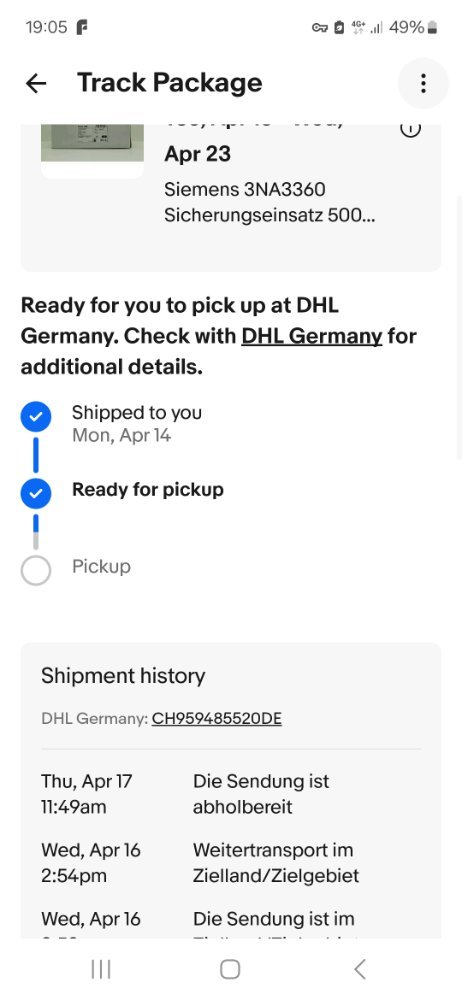Tap the back arrow beside Track Package
This screenshot has height=1000, width=462.
point(36,83)
